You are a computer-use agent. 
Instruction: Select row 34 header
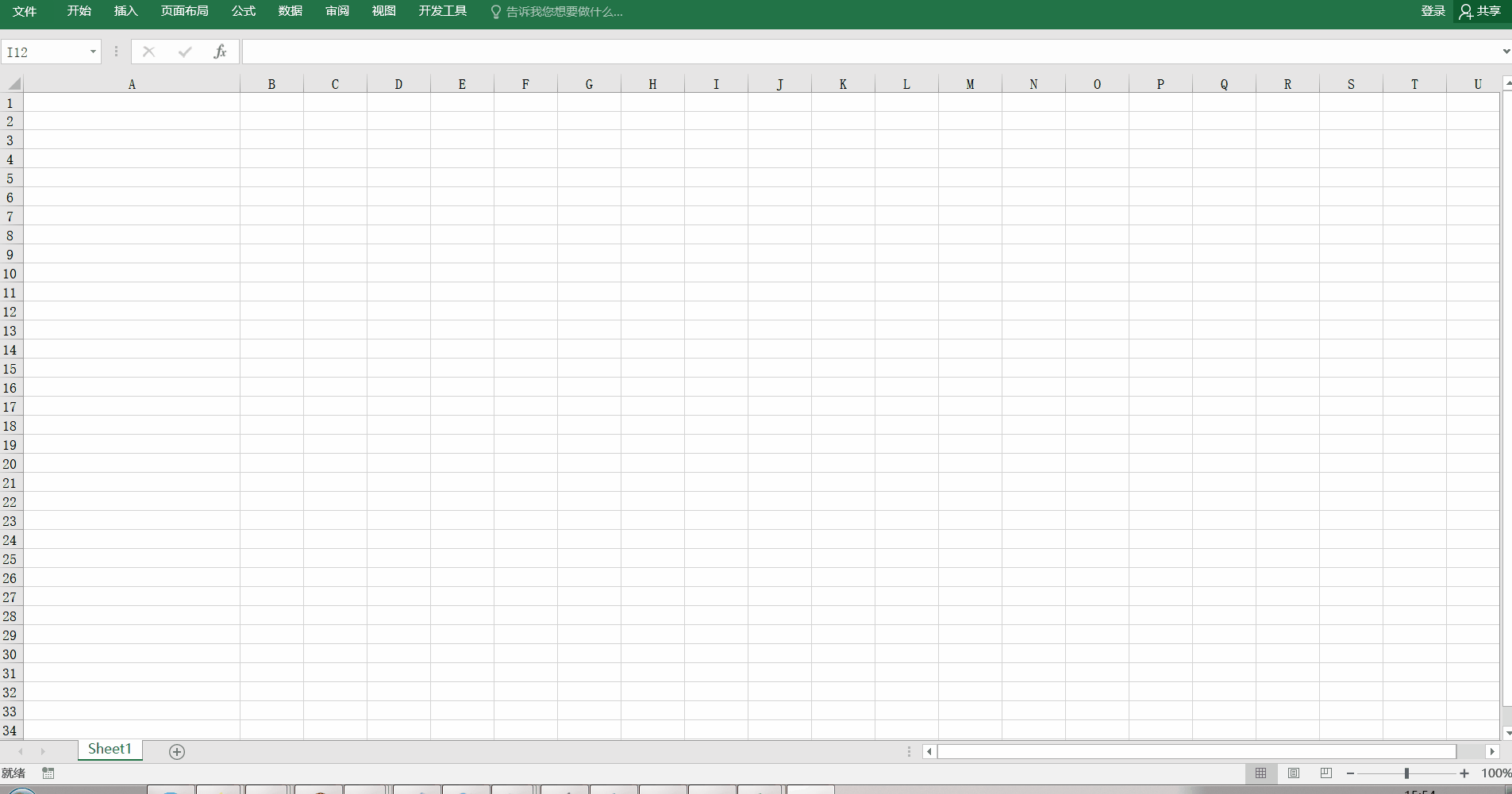(x=11, y=731)
